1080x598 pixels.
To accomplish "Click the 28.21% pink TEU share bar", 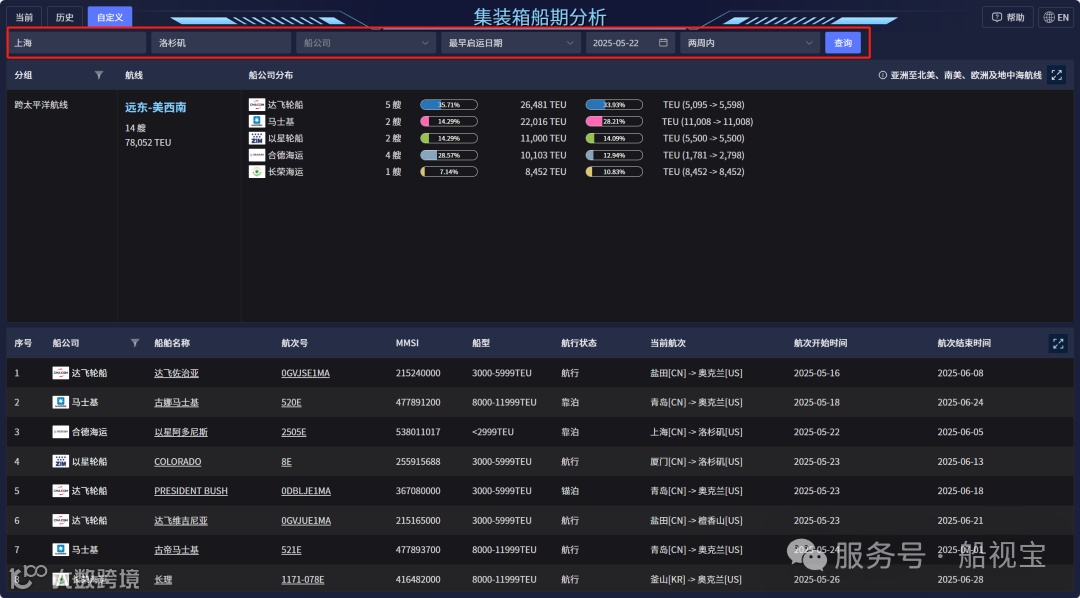I will [614, 121].
